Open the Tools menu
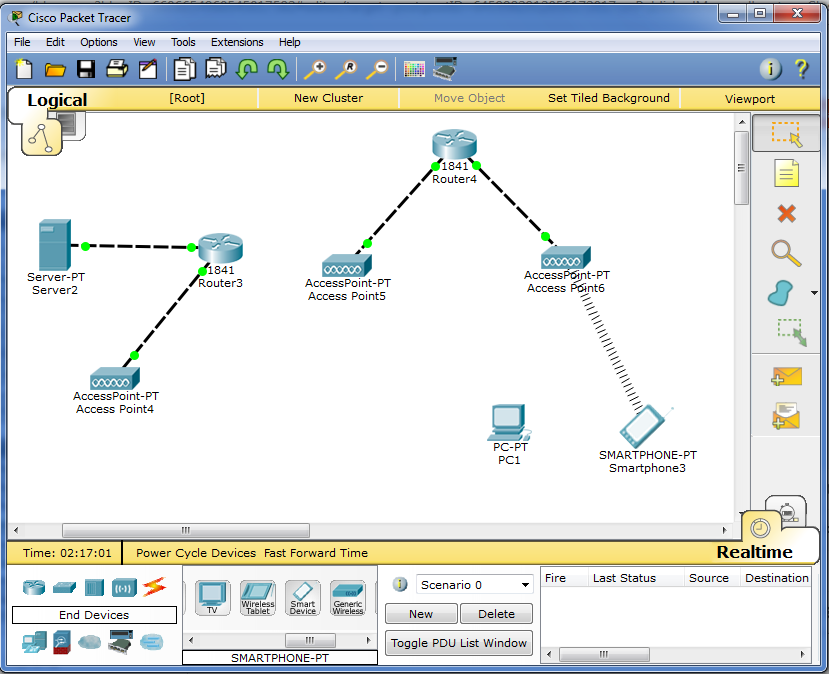The height and width of the screenshot is (674, 829). pyautogui.click(x=183, y=42)
